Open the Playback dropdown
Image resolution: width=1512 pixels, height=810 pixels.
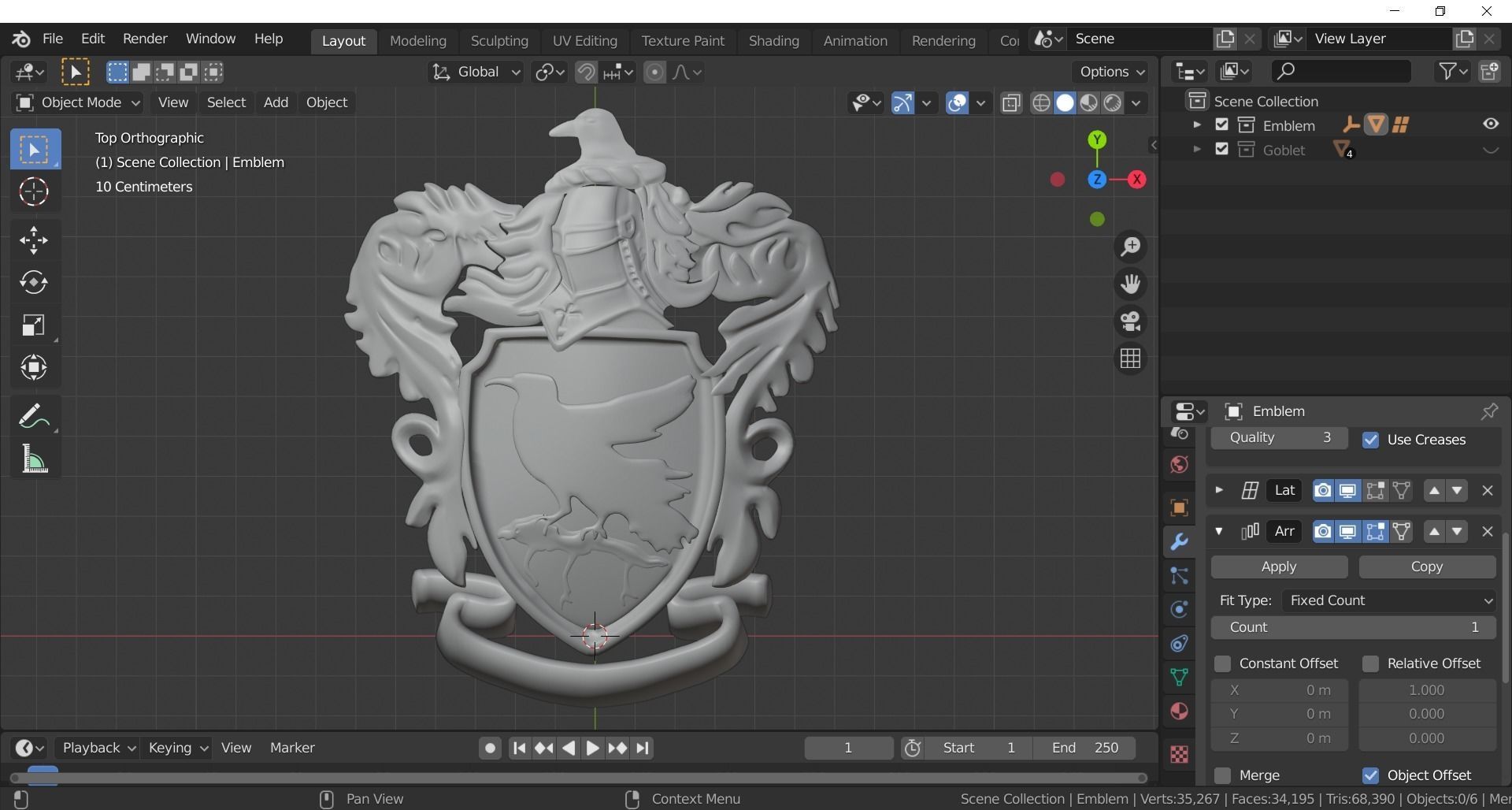click(x=98, y=748)
